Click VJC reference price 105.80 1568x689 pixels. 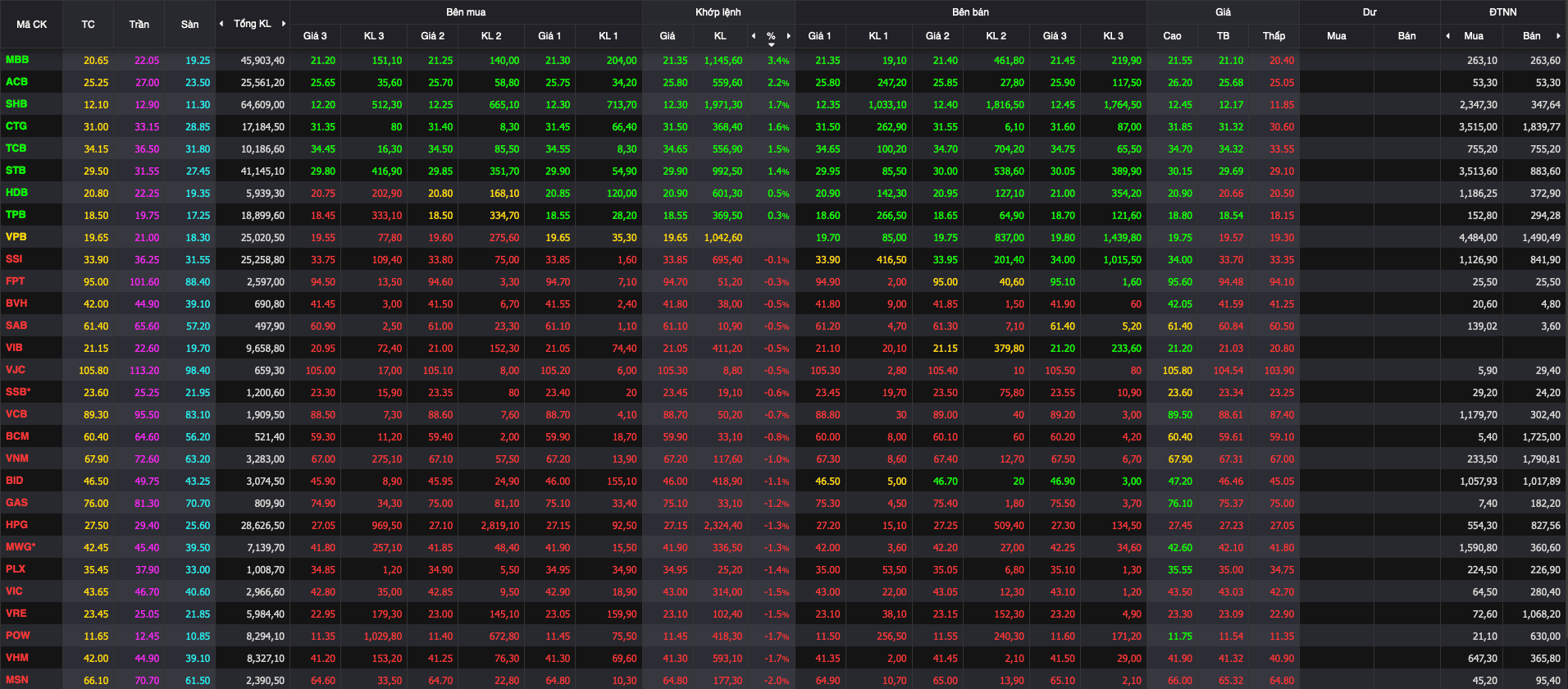[x=93, y=371]
